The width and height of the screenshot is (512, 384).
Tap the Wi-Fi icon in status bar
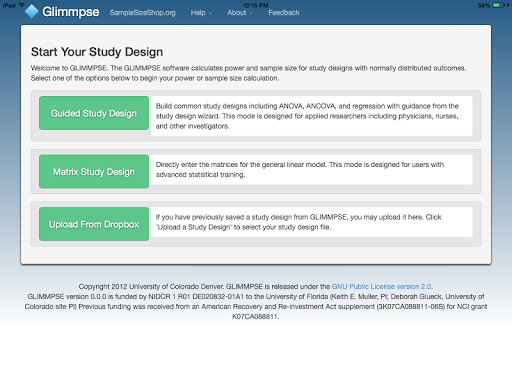pos(22,5)
